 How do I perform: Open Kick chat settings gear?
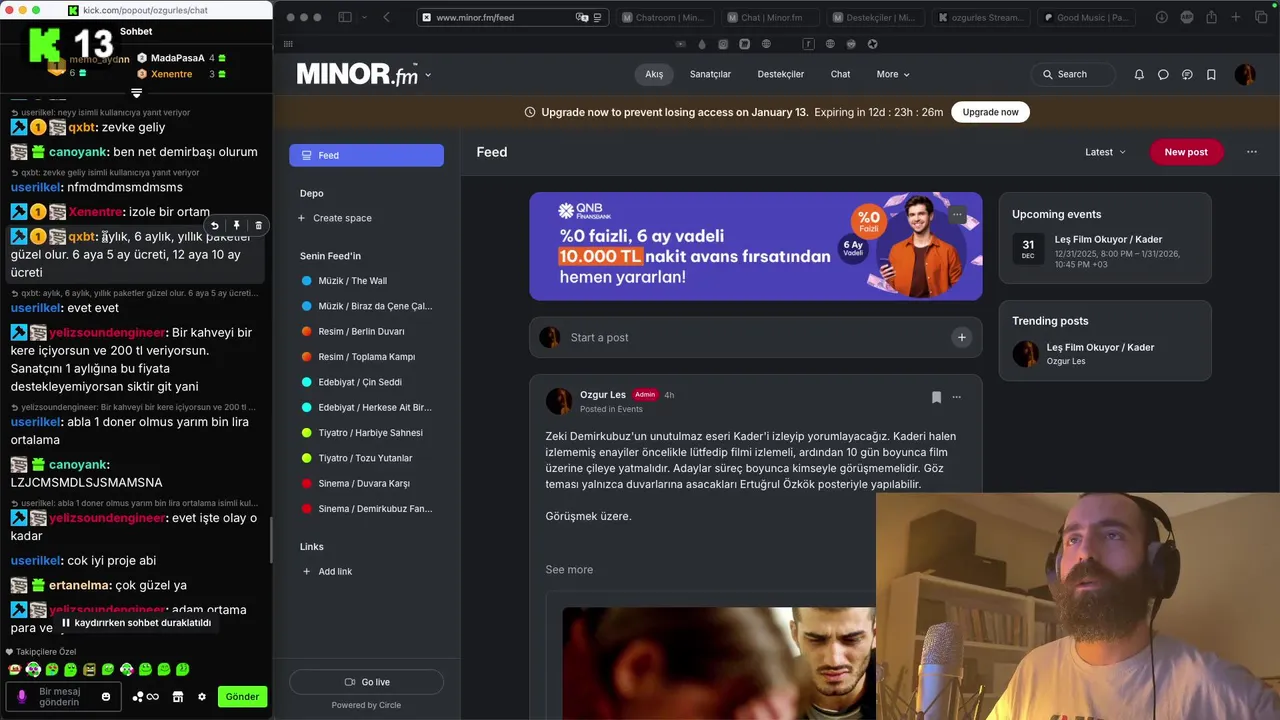click(x=202, y=697)
